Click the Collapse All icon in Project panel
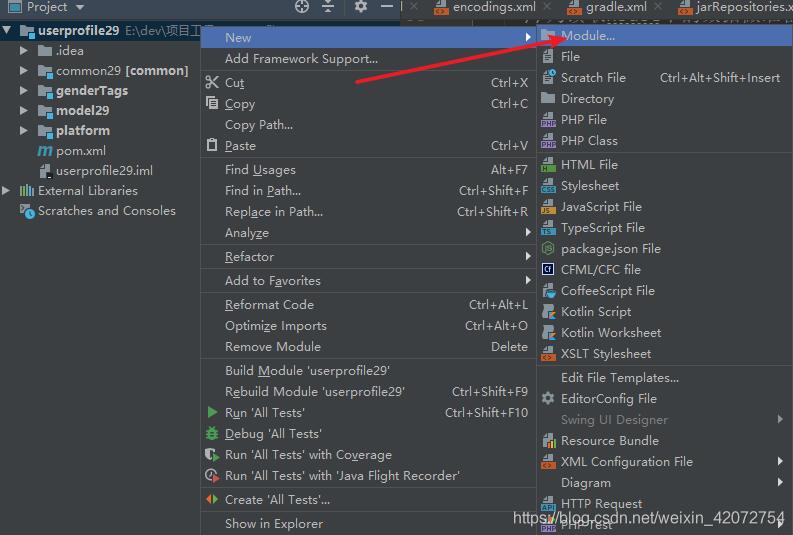793x535 pixels. (x=328, y=7)
